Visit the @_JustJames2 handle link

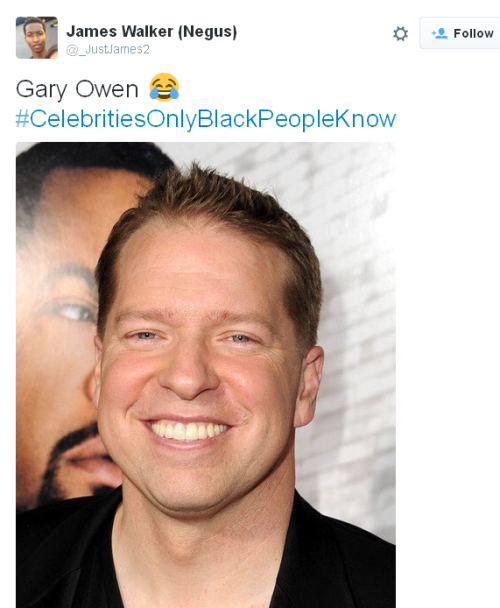click(x=108, y=50)
